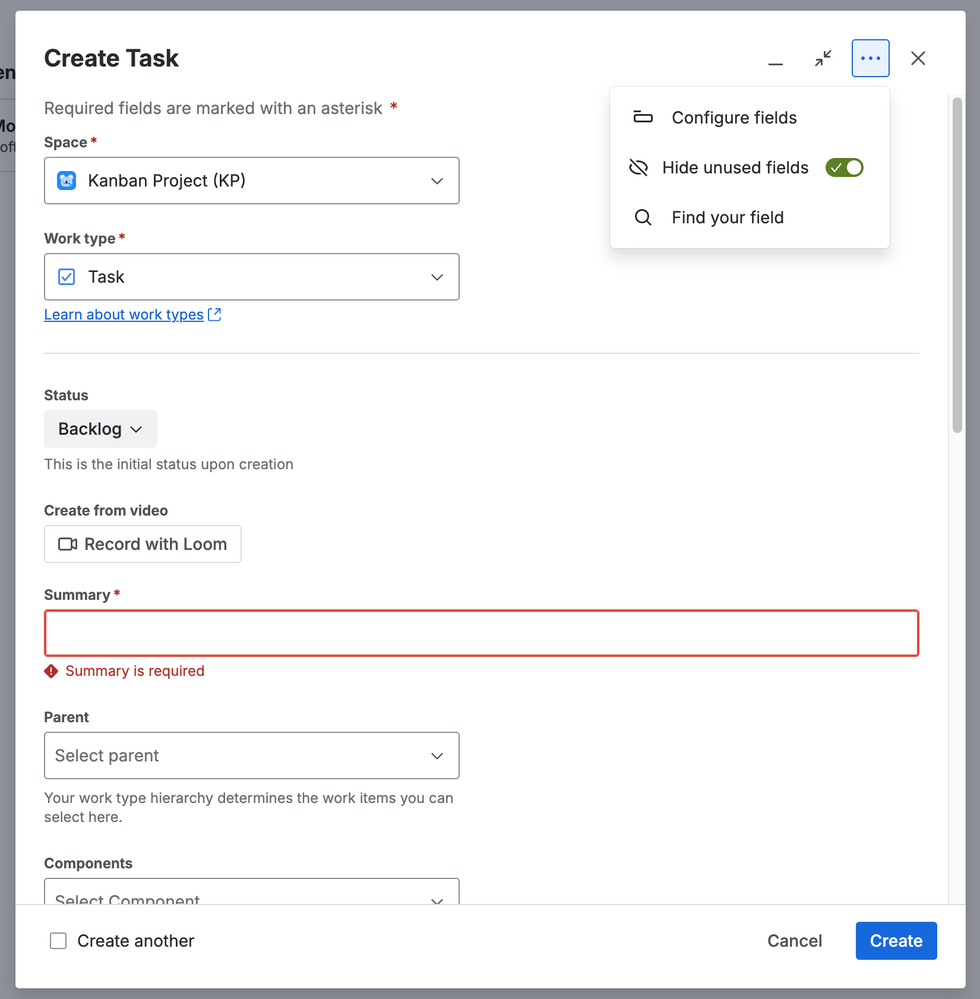
Task: Click the three-dot more actions button
Action: [870, 59]
